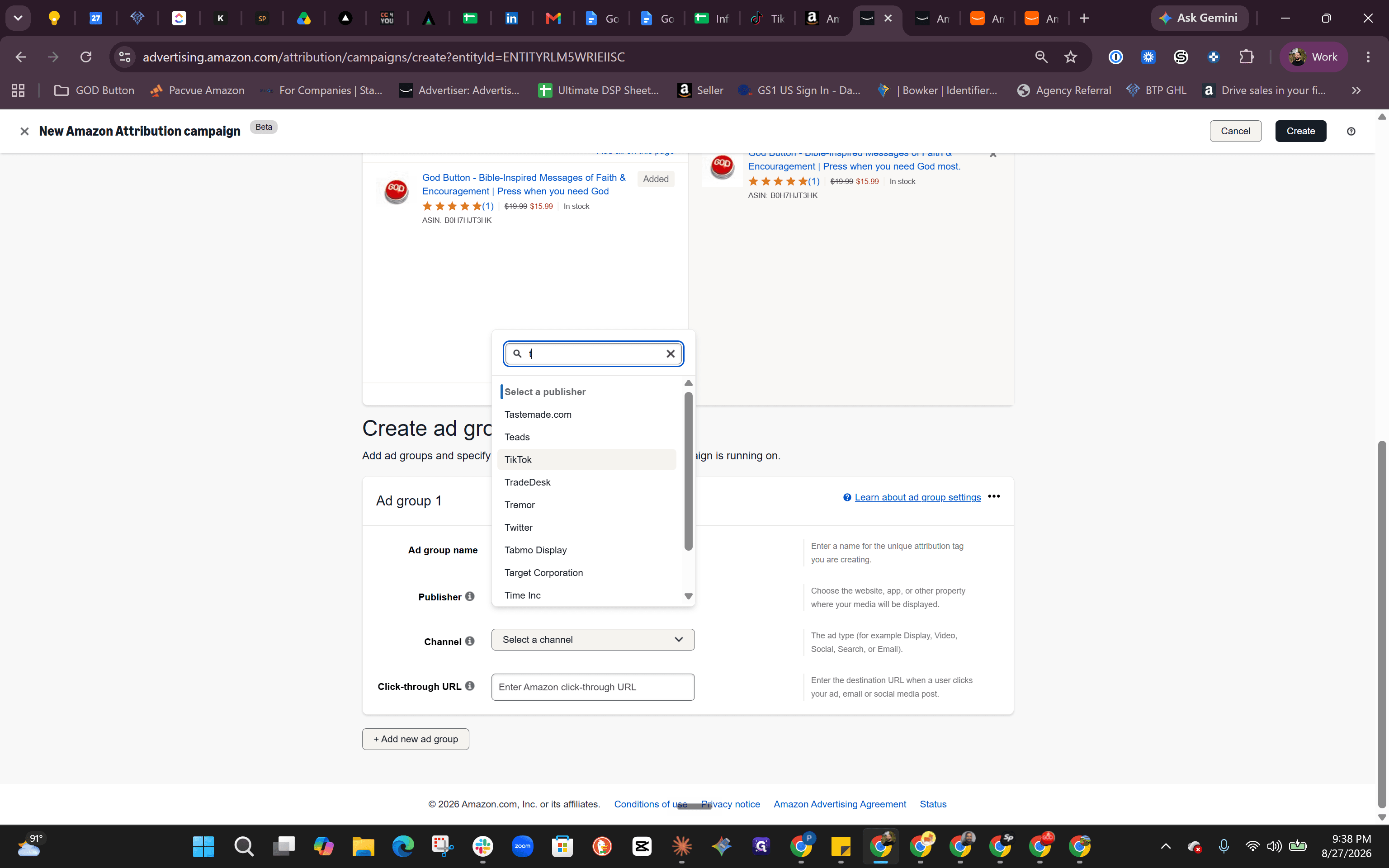
Task: Open the Seller bookmark
Action: tap(700, 90)
